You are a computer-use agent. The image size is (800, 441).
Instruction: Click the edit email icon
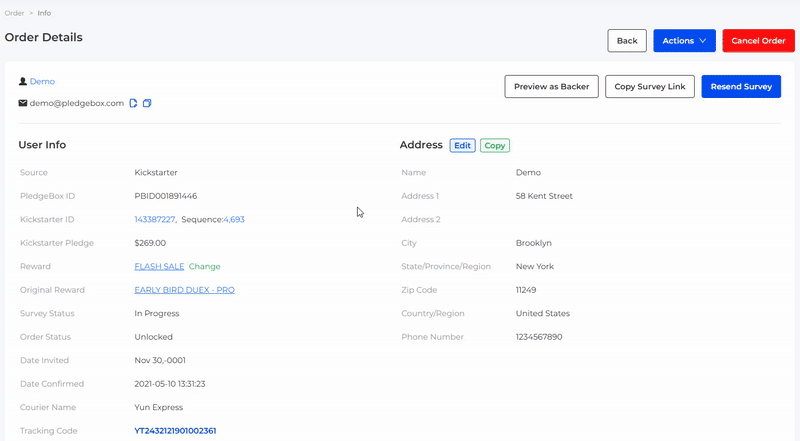(134, 103)
